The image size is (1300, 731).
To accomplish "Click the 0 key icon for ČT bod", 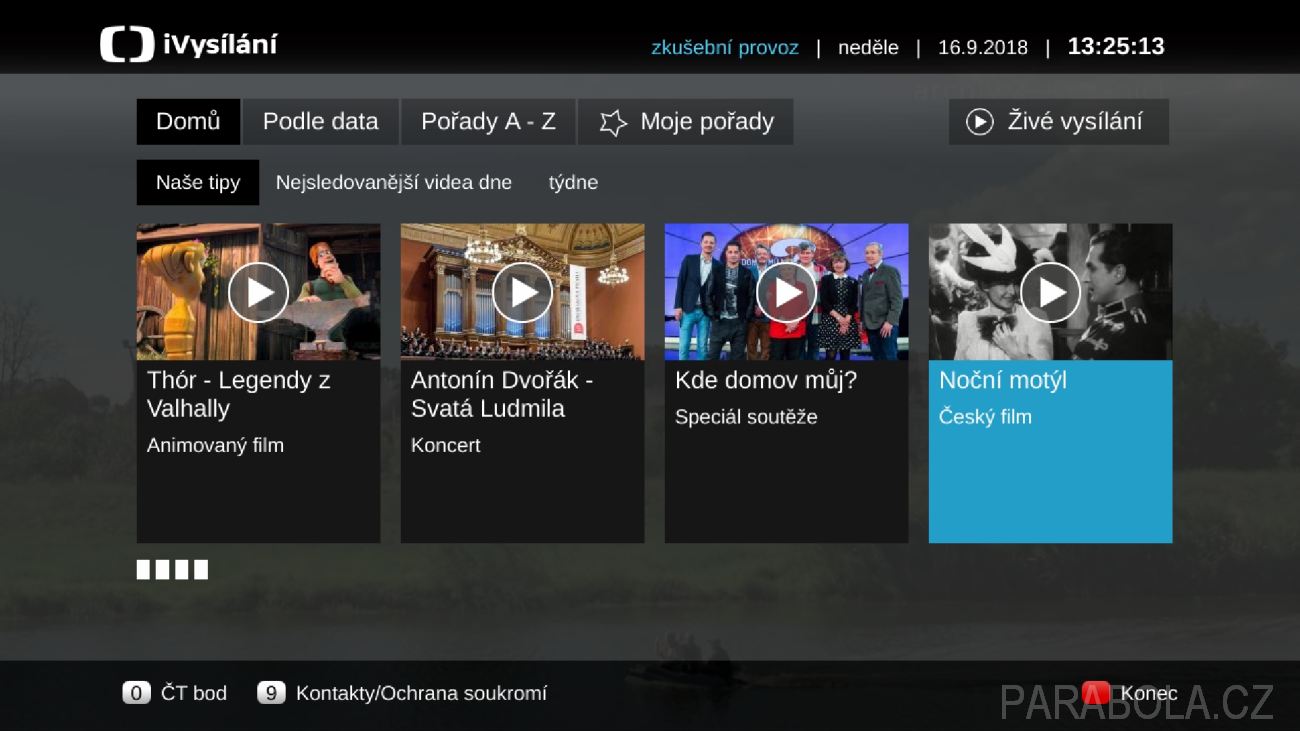I will [137, 693].
